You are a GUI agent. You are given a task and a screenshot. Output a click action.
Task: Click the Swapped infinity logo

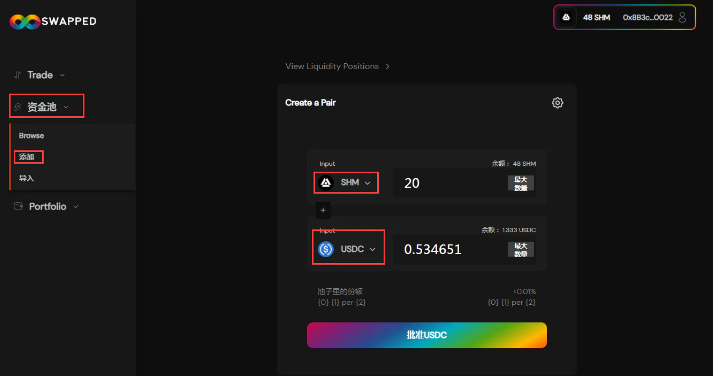click(25, 21)
